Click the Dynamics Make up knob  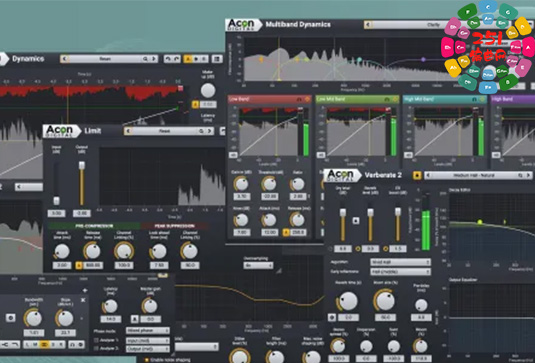[x=208, y=90]
